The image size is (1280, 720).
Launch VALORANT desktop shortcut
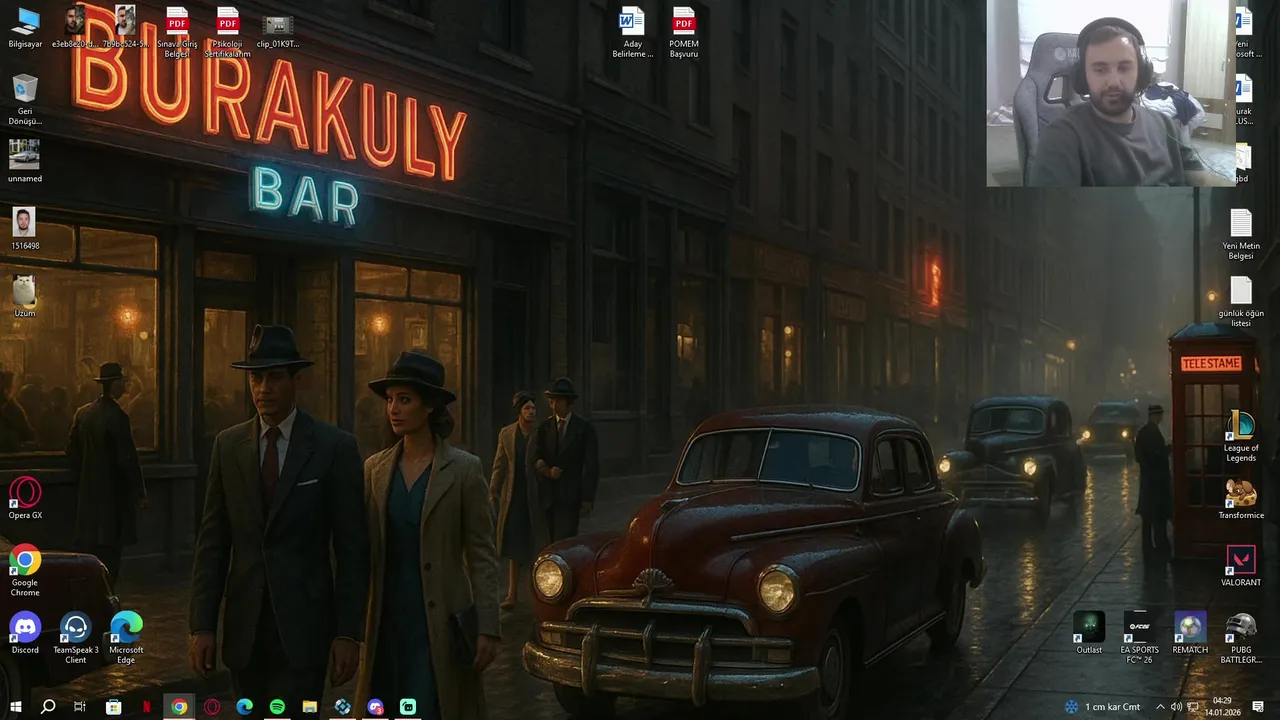point(1241,565)
